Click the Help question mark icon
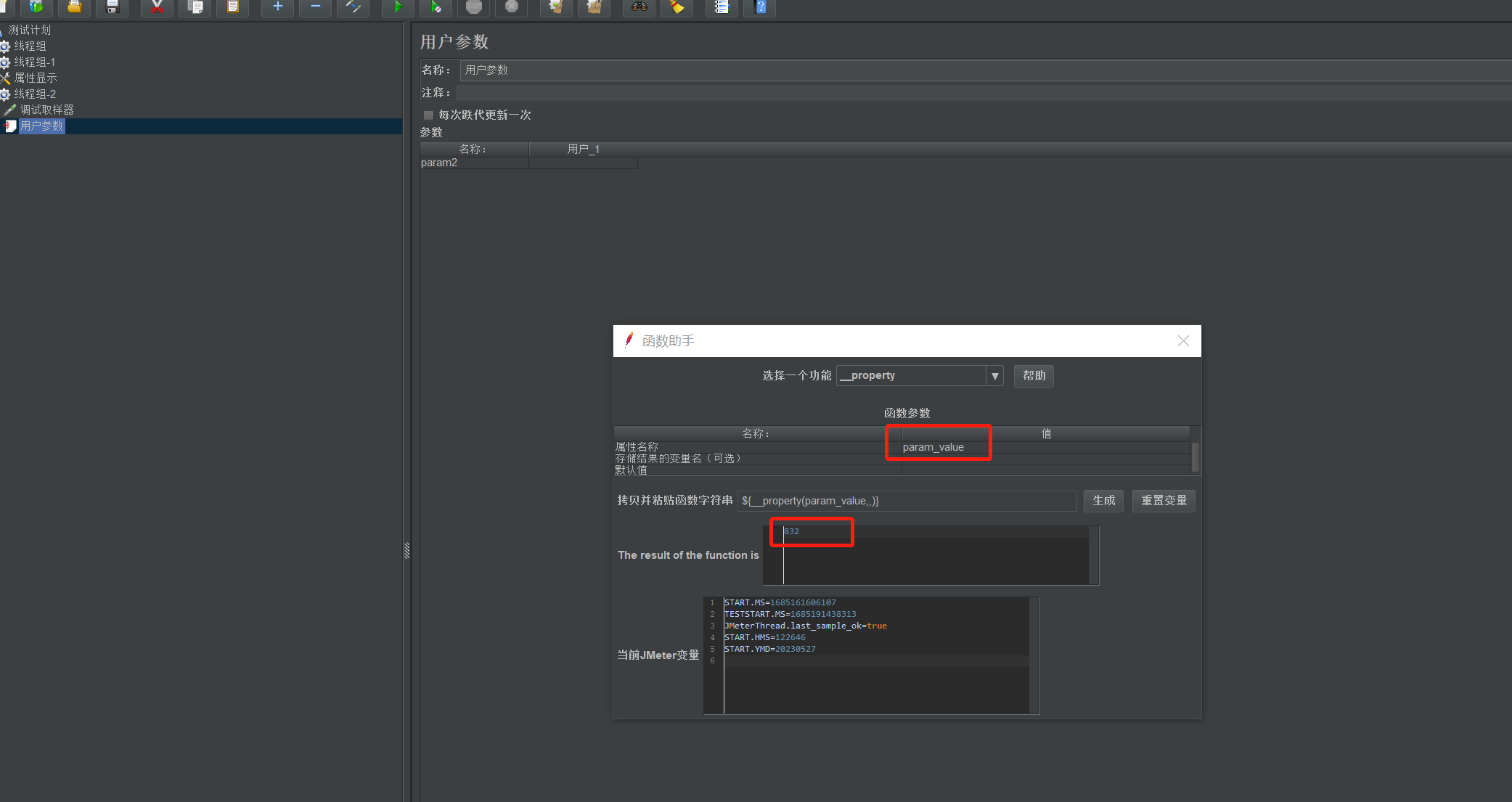 click(760, 7)
